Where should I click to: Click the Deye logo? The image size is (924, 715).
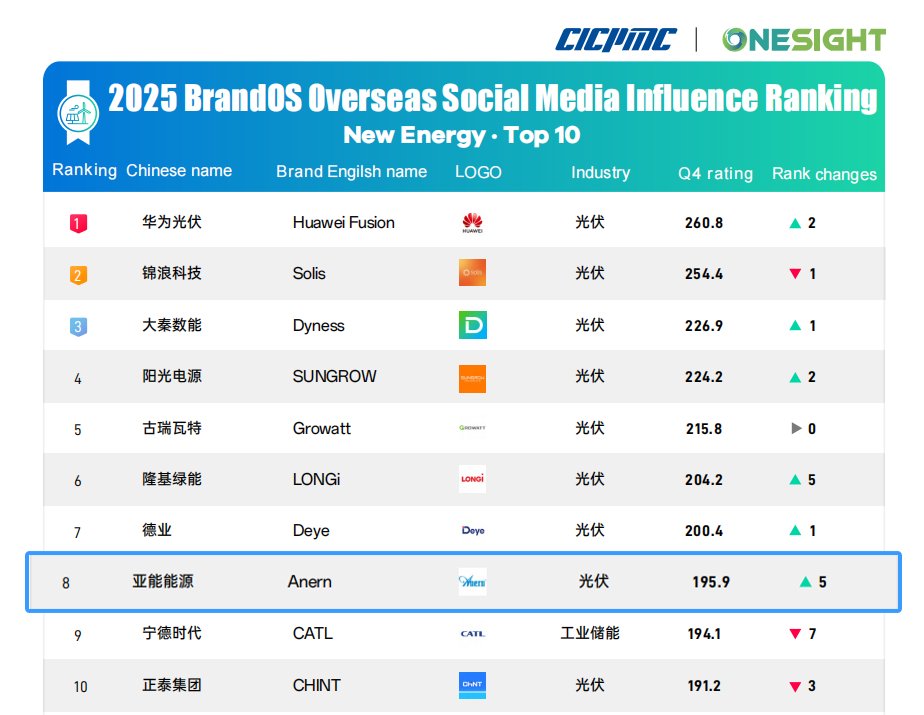[x=472, y=531]
